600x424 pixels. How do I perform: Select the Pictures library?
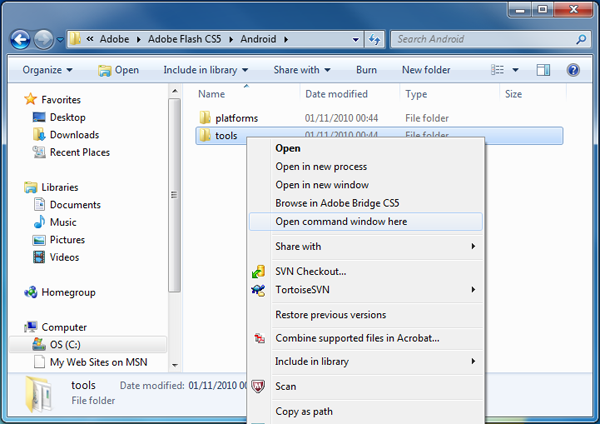click(59, 240)
